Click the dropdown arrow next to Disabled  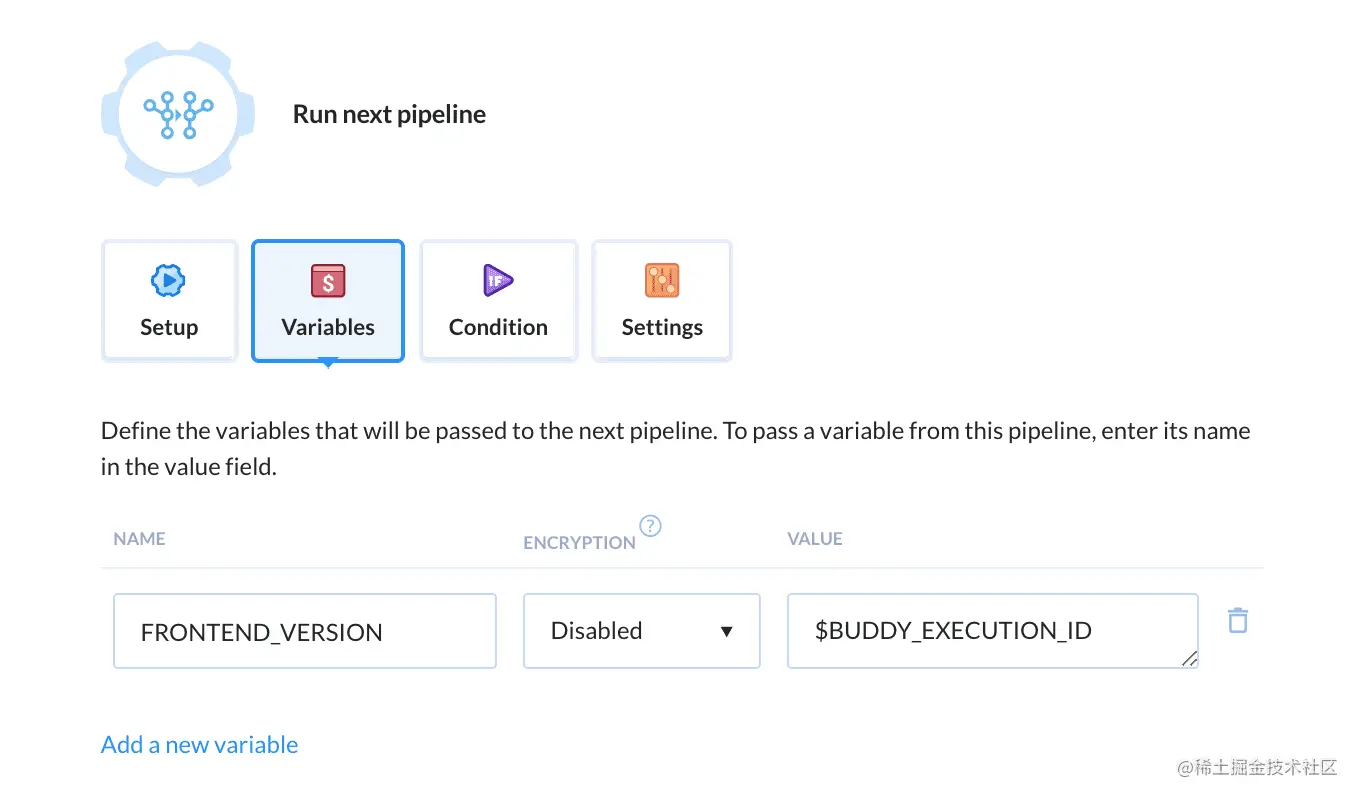(x=727, y=632)
